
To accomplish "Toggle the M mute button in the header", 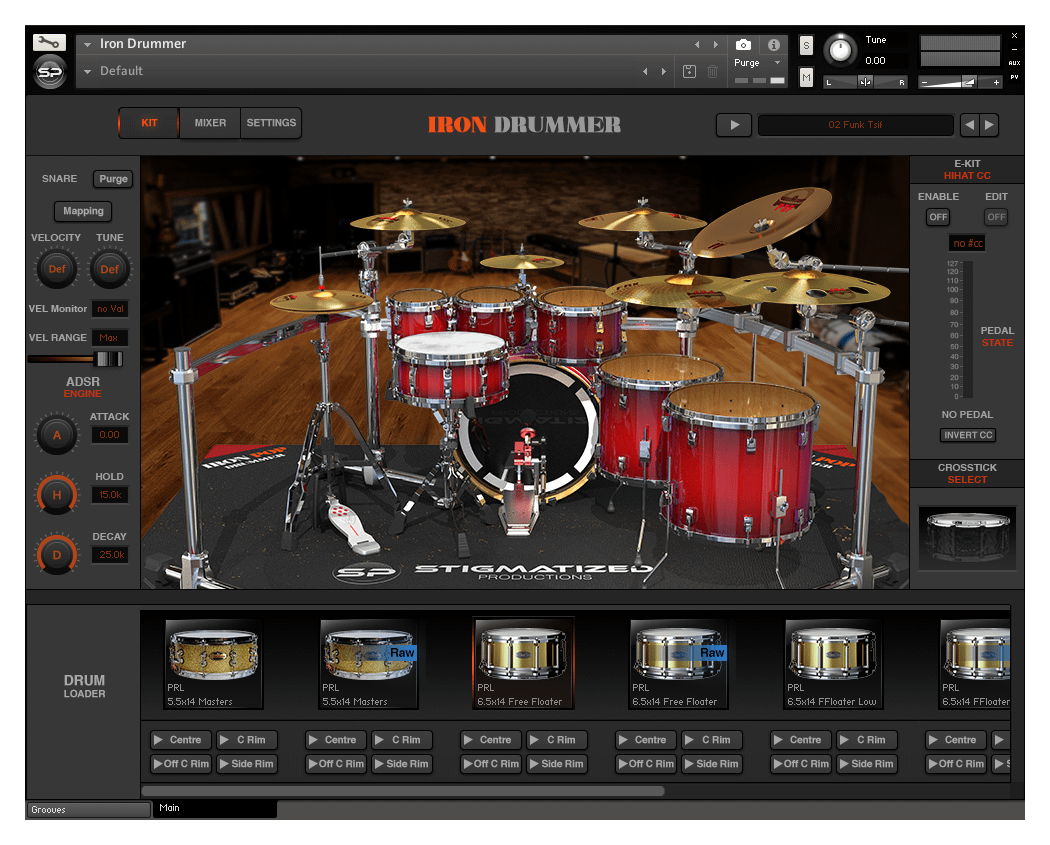I will coord(806,76).
